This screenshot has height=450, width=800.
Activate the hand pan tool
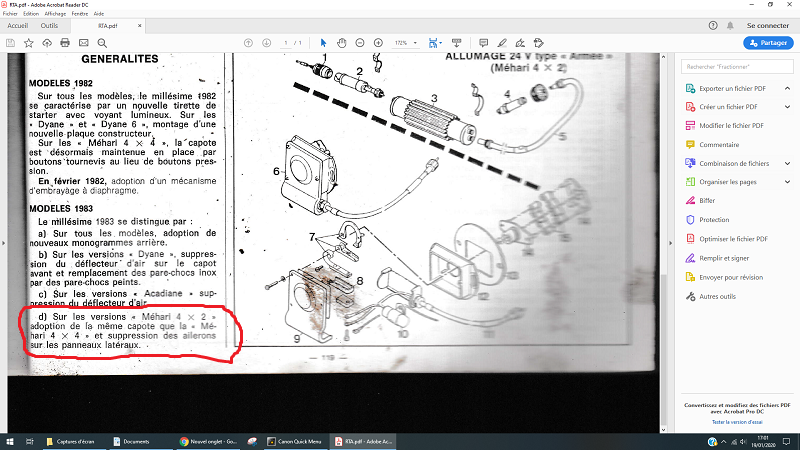coord(341,43)
